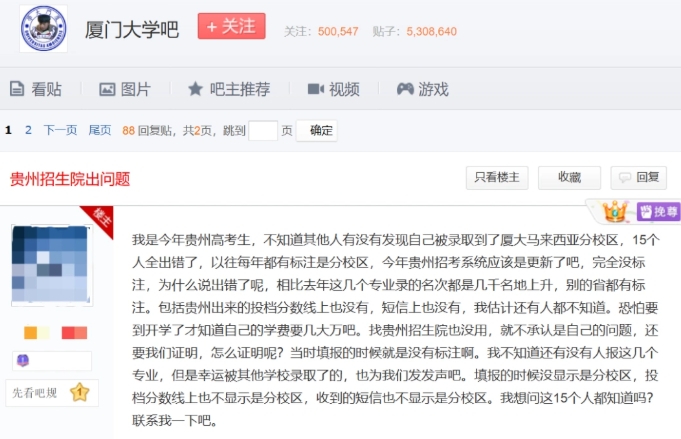Go to page 2 of replies
This screenshot has height=439, width=681.
click(x=28, y=130)
